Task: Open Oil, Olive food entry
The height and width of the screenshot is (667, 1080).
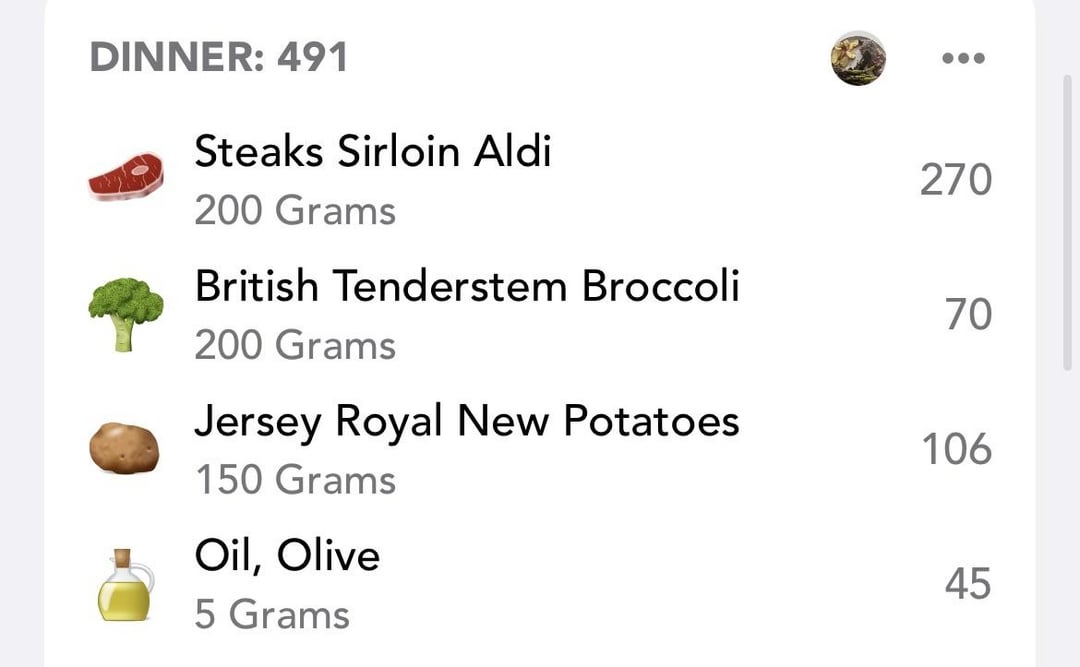Action: (x=287, y=555)
